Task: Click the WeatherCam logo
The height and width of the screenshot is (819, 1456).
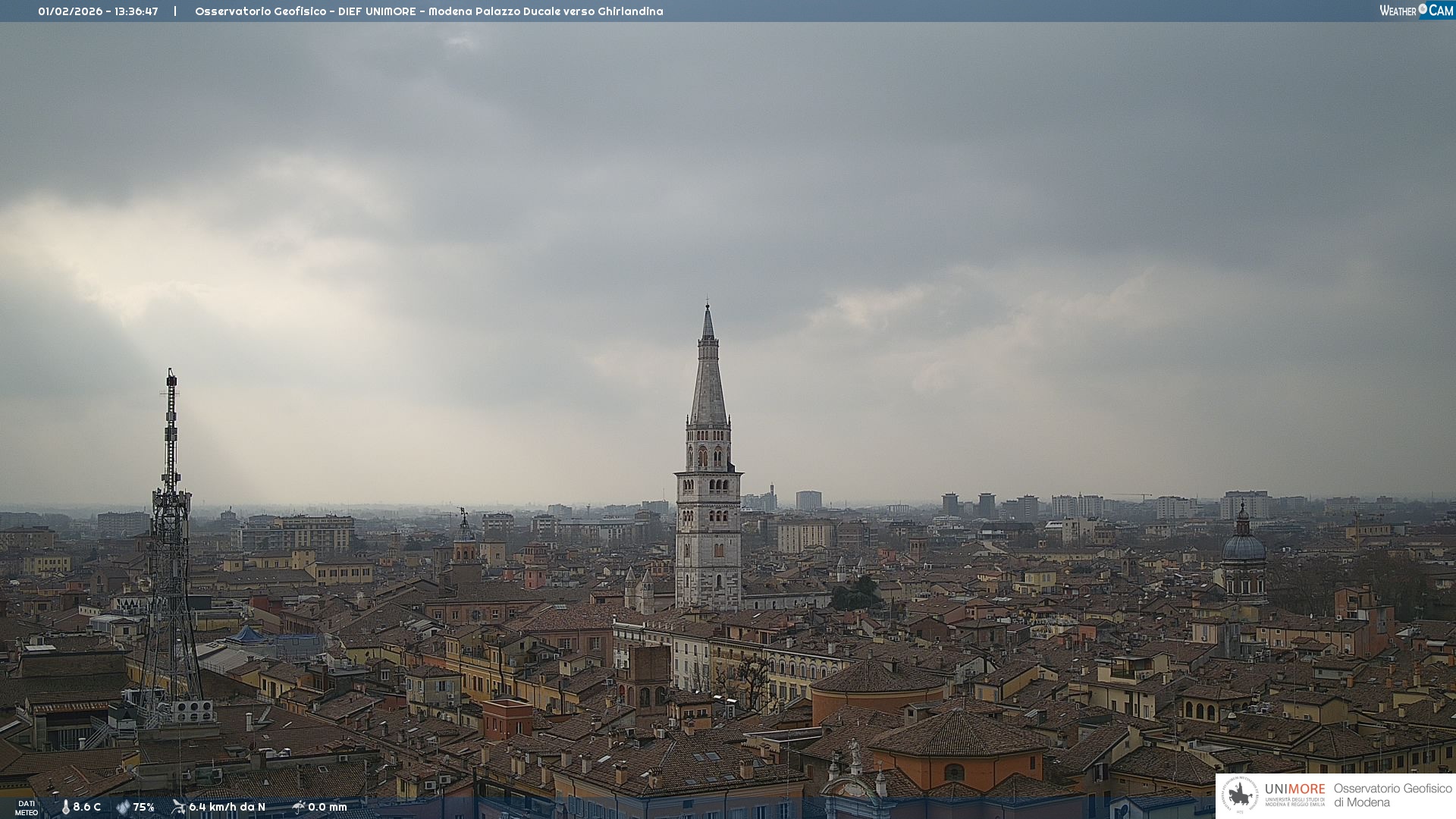Action: pyautogui.click(x=1415, y=11)
